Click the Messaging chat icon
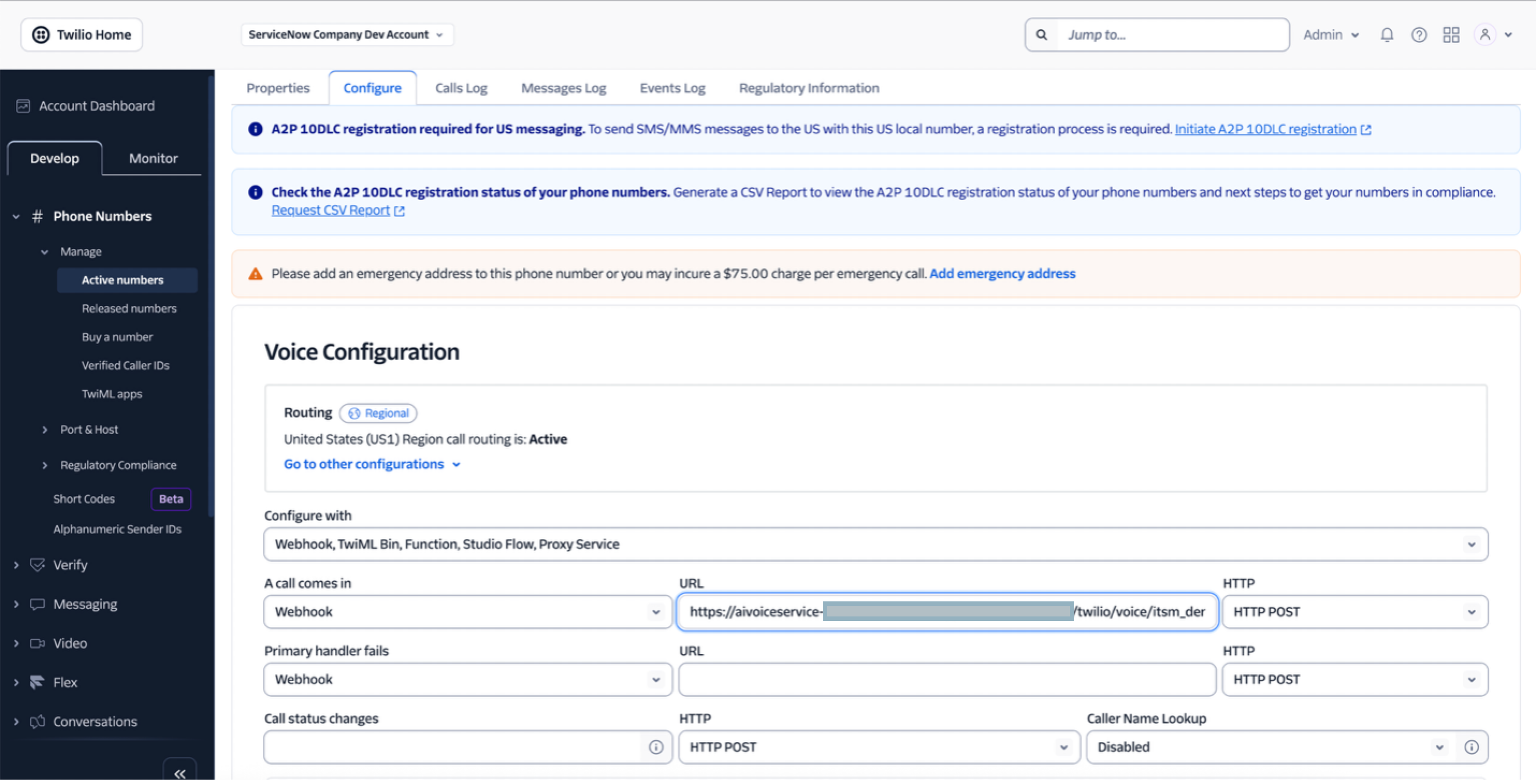The height and width of the screenshot is (784, 1536). [x=38, y=605]
